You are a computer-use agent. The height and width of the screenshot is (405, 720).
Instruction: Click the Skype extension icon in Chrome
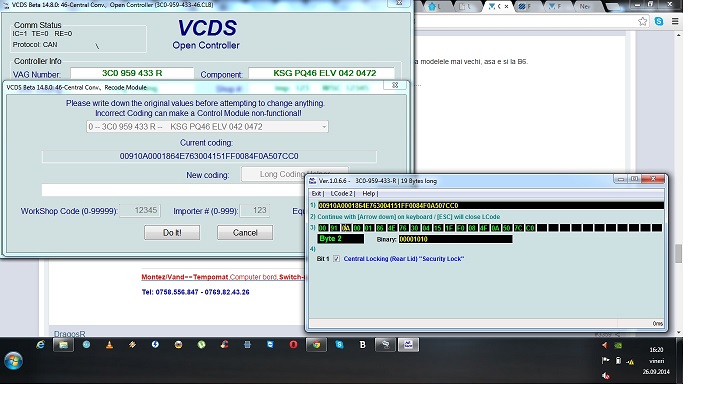[659, 21]
